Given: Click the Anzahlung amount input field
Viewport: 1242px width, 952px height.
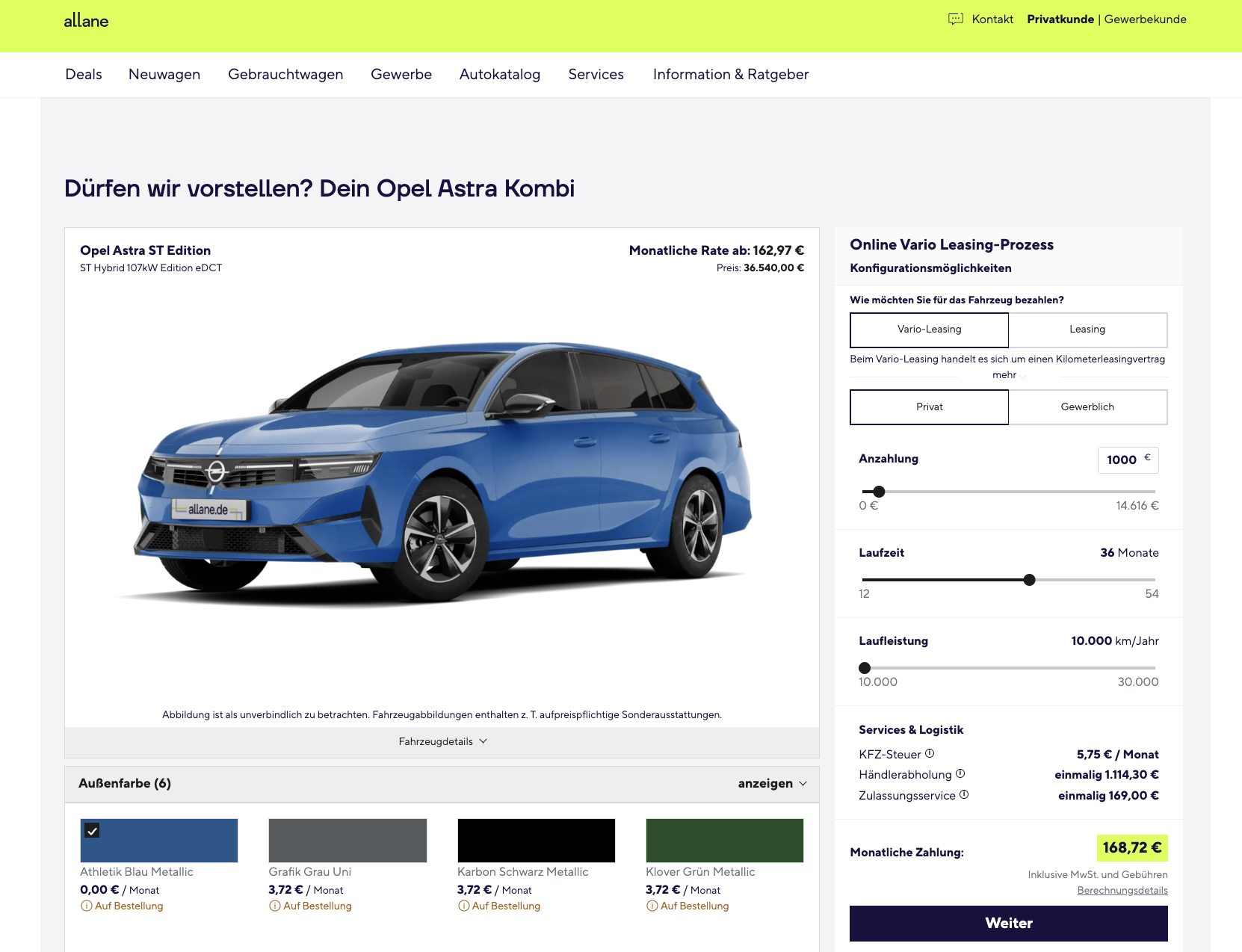Looking at the screenshot, I should 1122,460.
